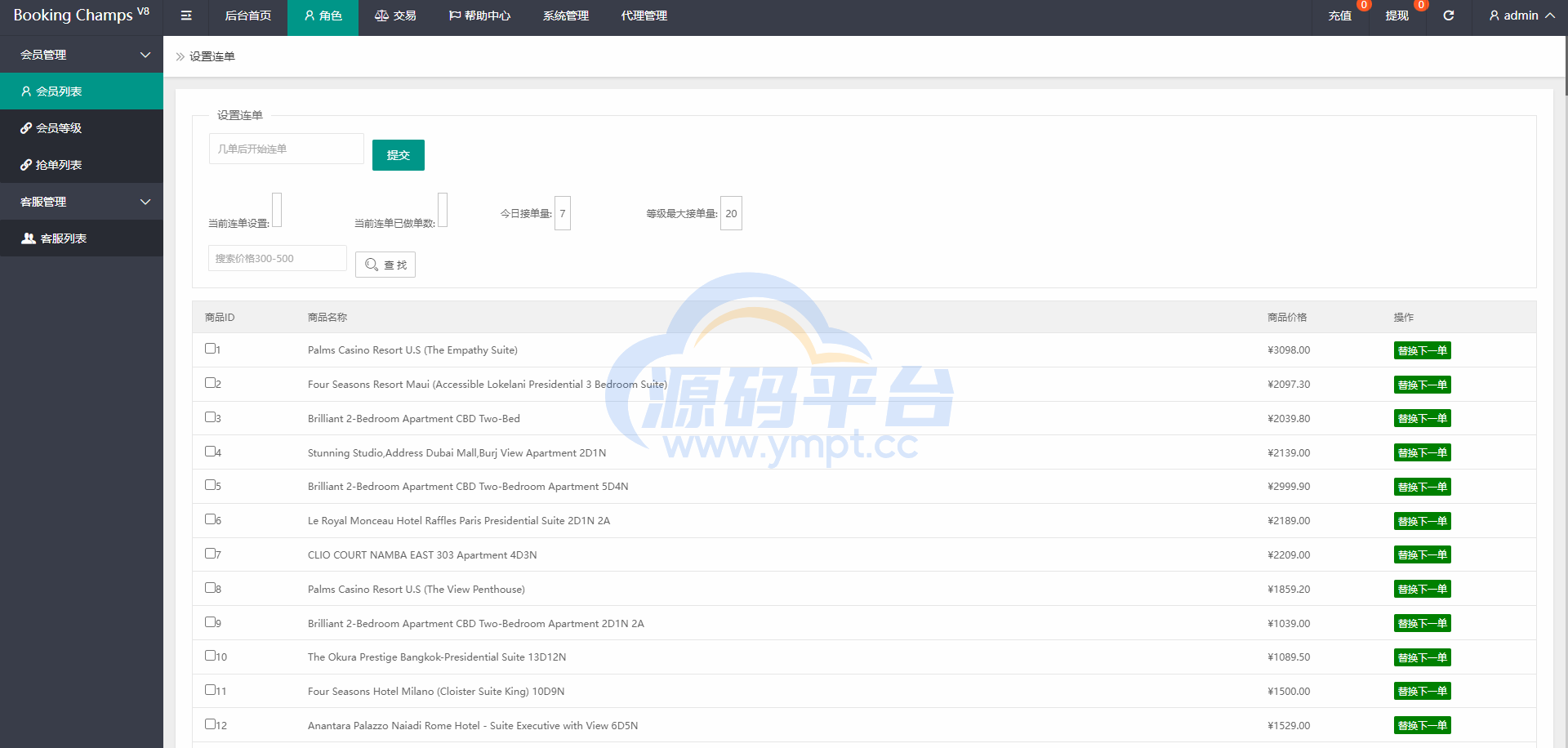Click Brilliant 2-Bedroom Apartment 2D1N 2A name
The width and height of the screenshot is (1568, 748).
pyautogui.click(x=476, y=623)
